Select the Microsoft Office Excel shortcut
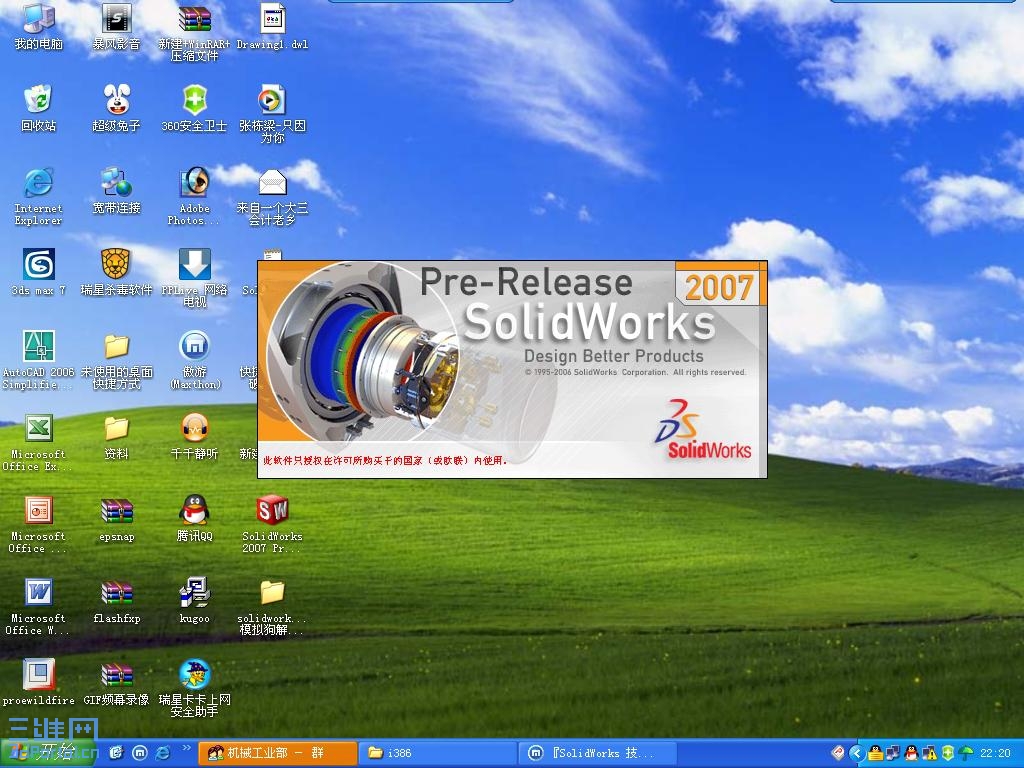 tap(39, 442)
